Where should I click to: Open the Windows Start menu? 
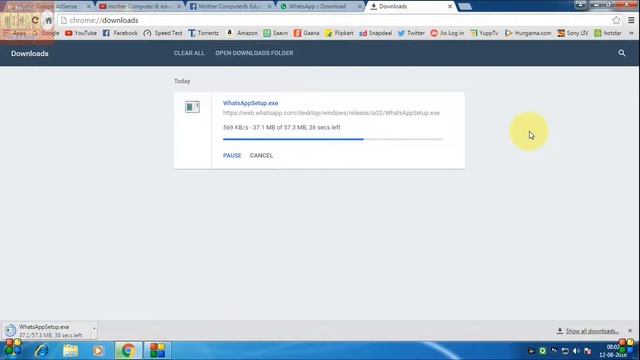[13, 349]
